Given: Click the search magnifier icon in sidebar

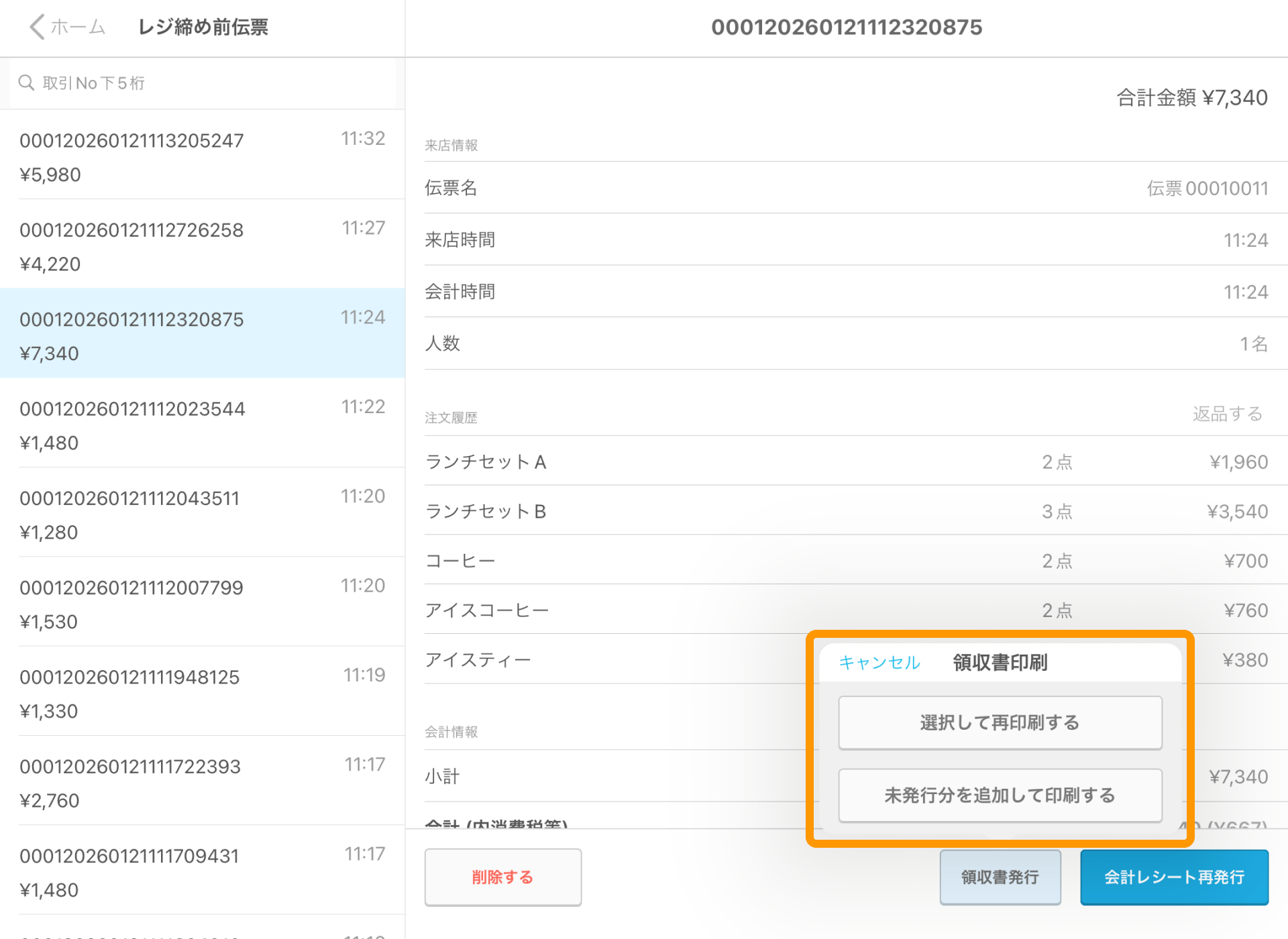Looking at the screenshot, I should [x=27, y=82].
